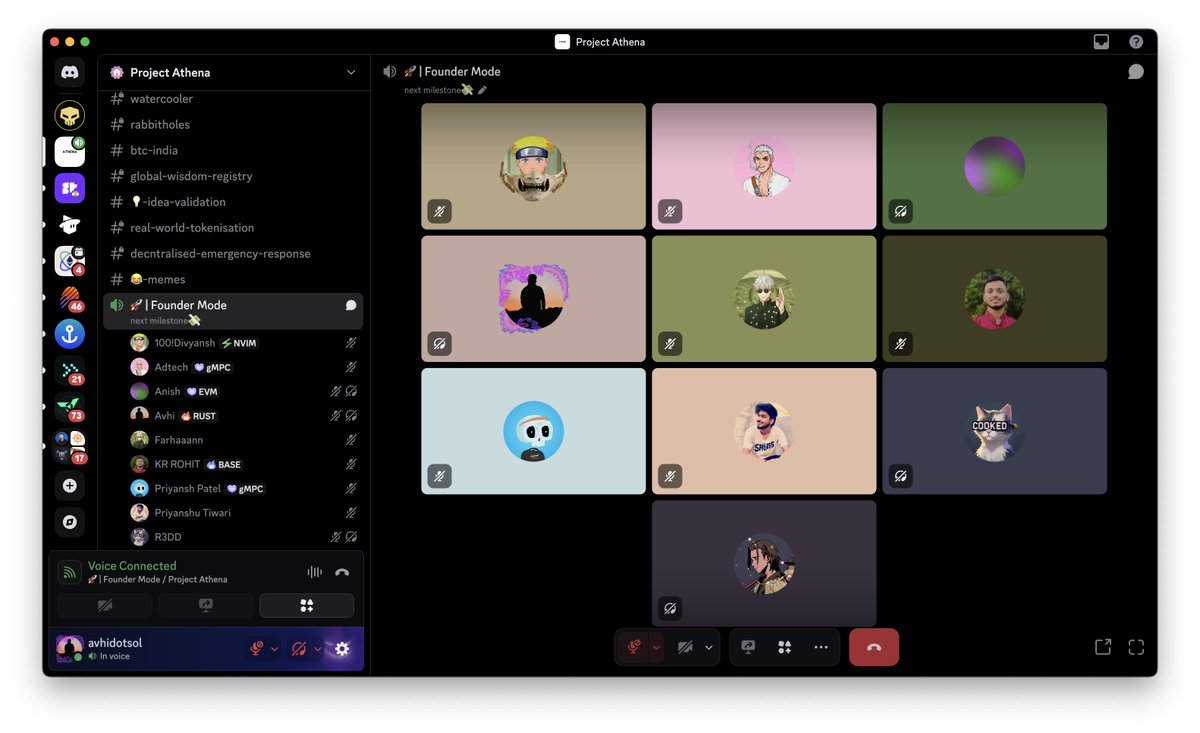Image resolution: width=1200 pixels, height=733 pixels.
Task: Open 100!Divyansh in voice member list
Action: [x=243, y=343]
